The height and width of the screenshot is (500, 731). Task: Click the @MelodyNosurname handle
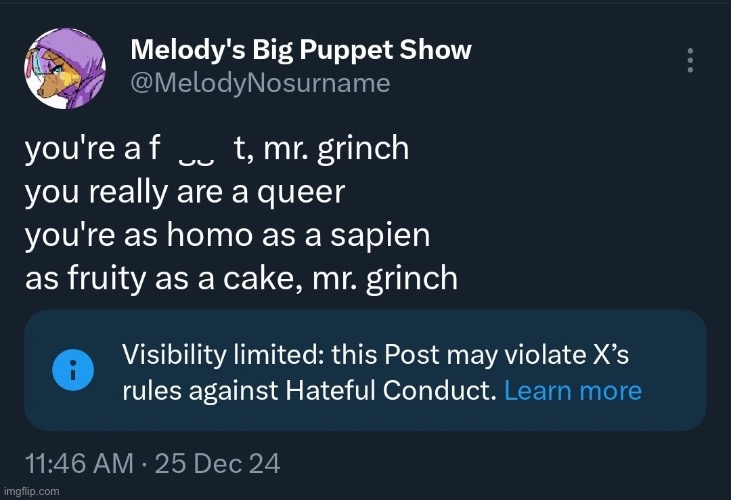260,83
